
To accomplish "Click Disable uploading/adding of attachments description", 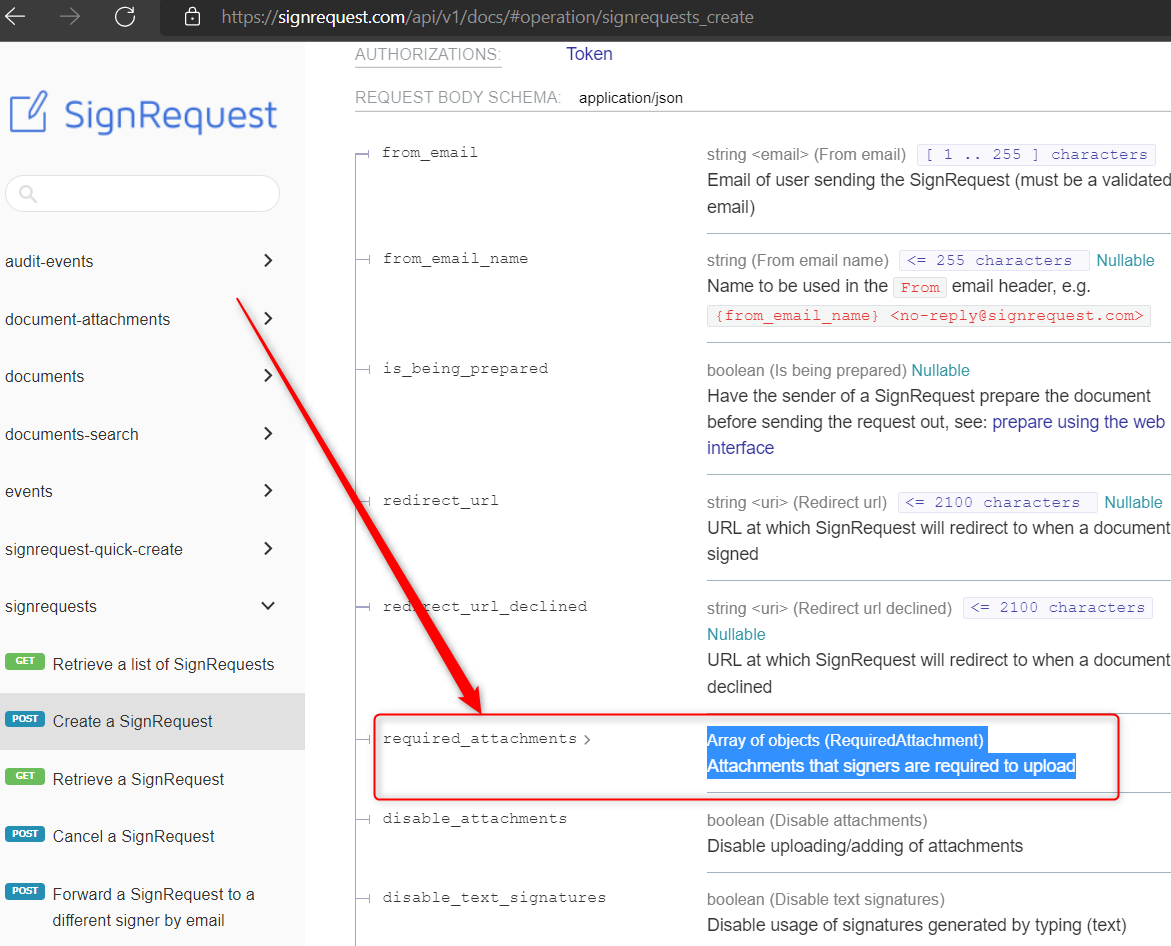I will 865,846.
